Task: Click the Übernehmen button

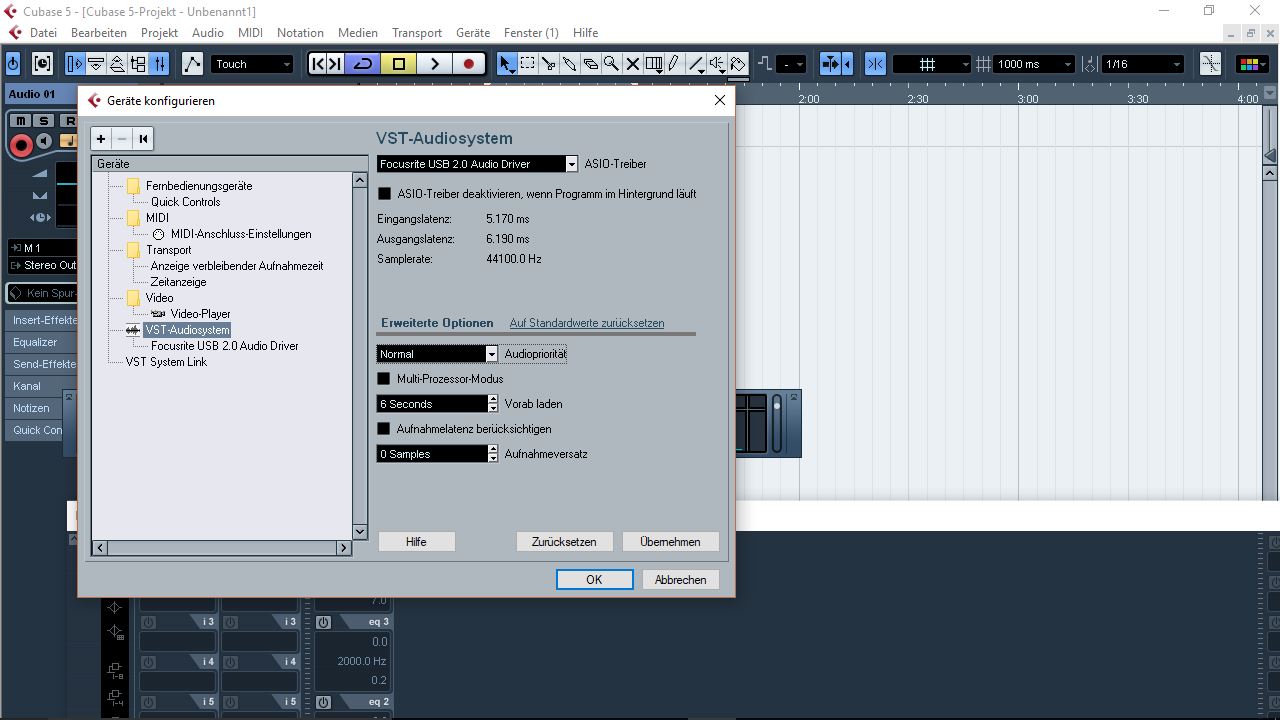Action: [670, 541]
